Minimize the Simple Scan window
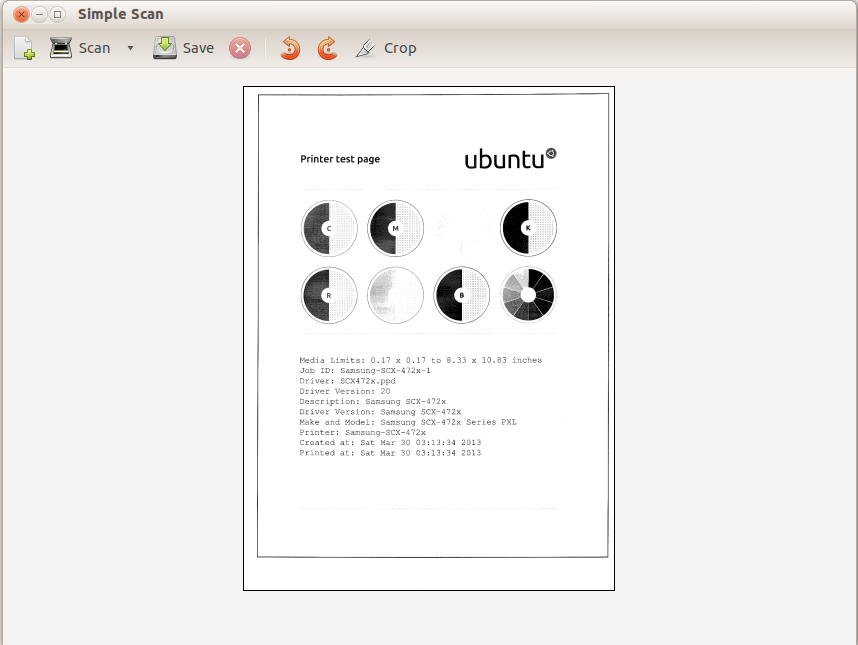 point(39,14)
